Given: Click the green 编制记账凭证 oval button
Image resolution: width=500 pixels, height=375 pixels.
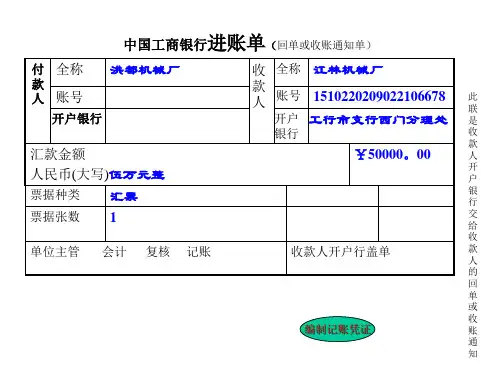Looking at the screenshot, I should [337, 329].
